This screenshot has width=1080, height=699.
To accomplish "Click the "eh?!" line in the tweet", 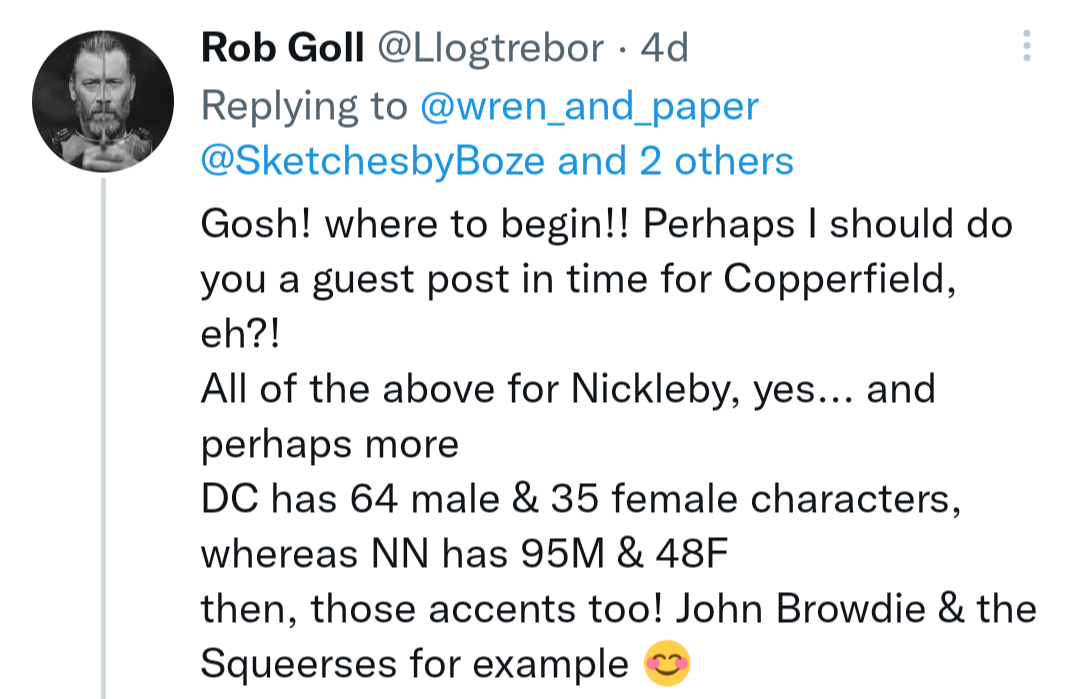I will (242, 333).
